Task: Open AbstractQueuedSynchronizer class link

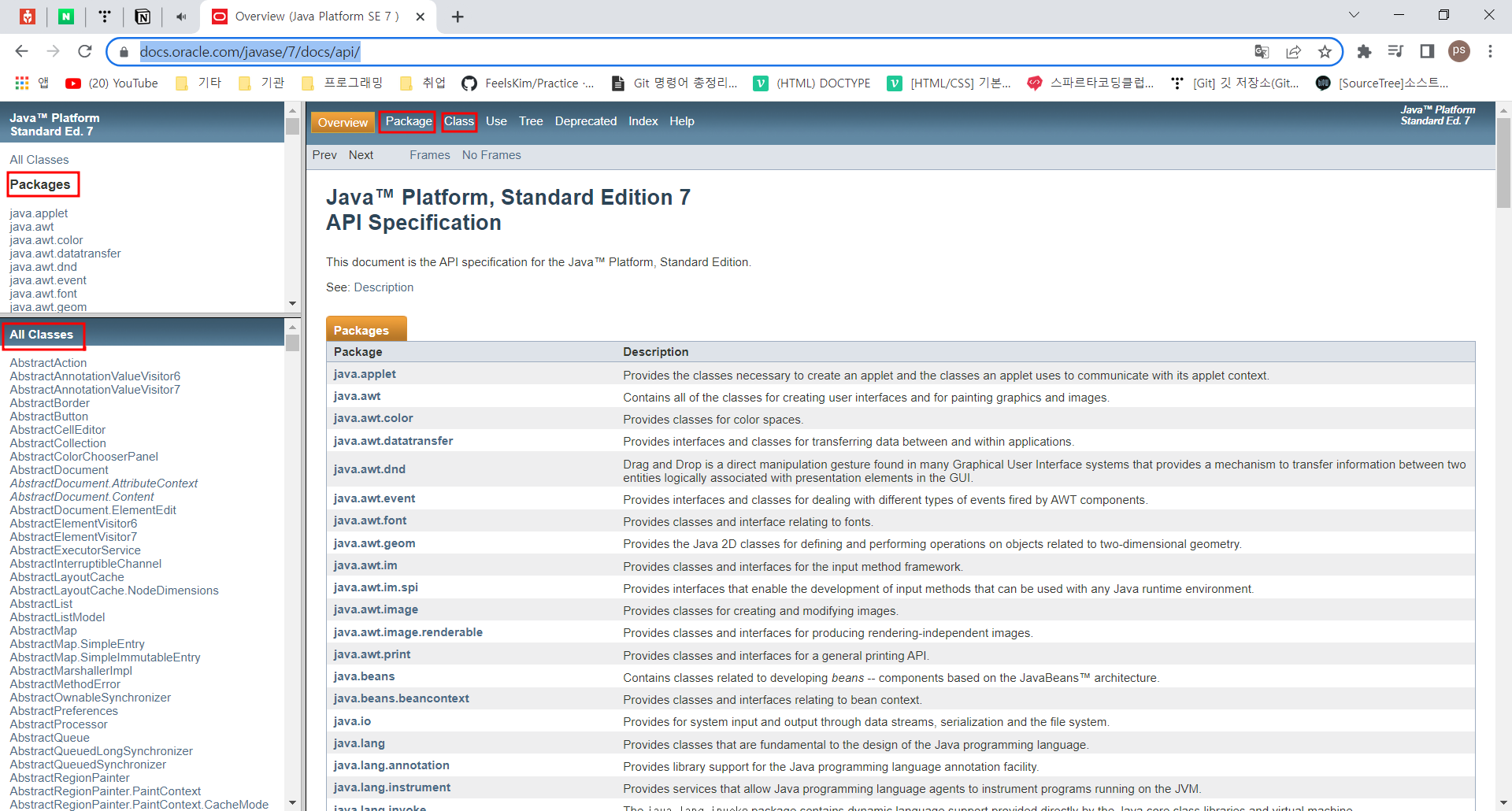Action: coord(88,765)
